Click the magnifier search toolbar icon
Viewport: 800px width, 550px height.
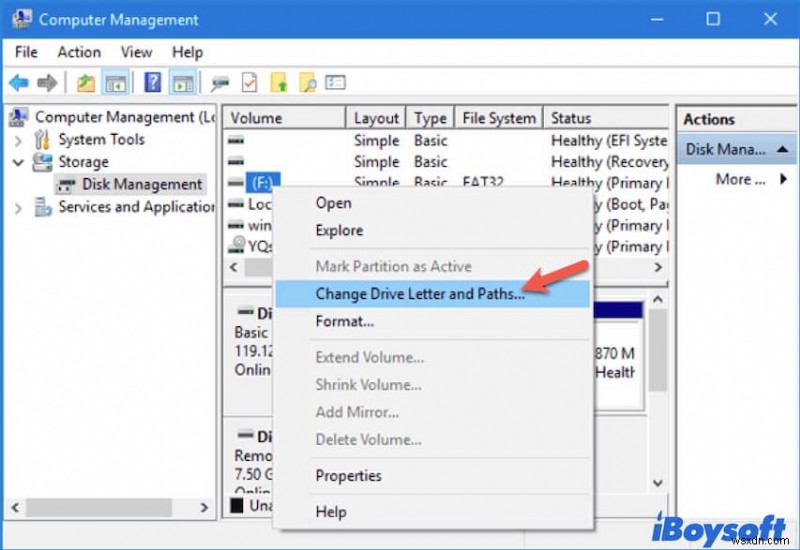(x=308, y=83)
